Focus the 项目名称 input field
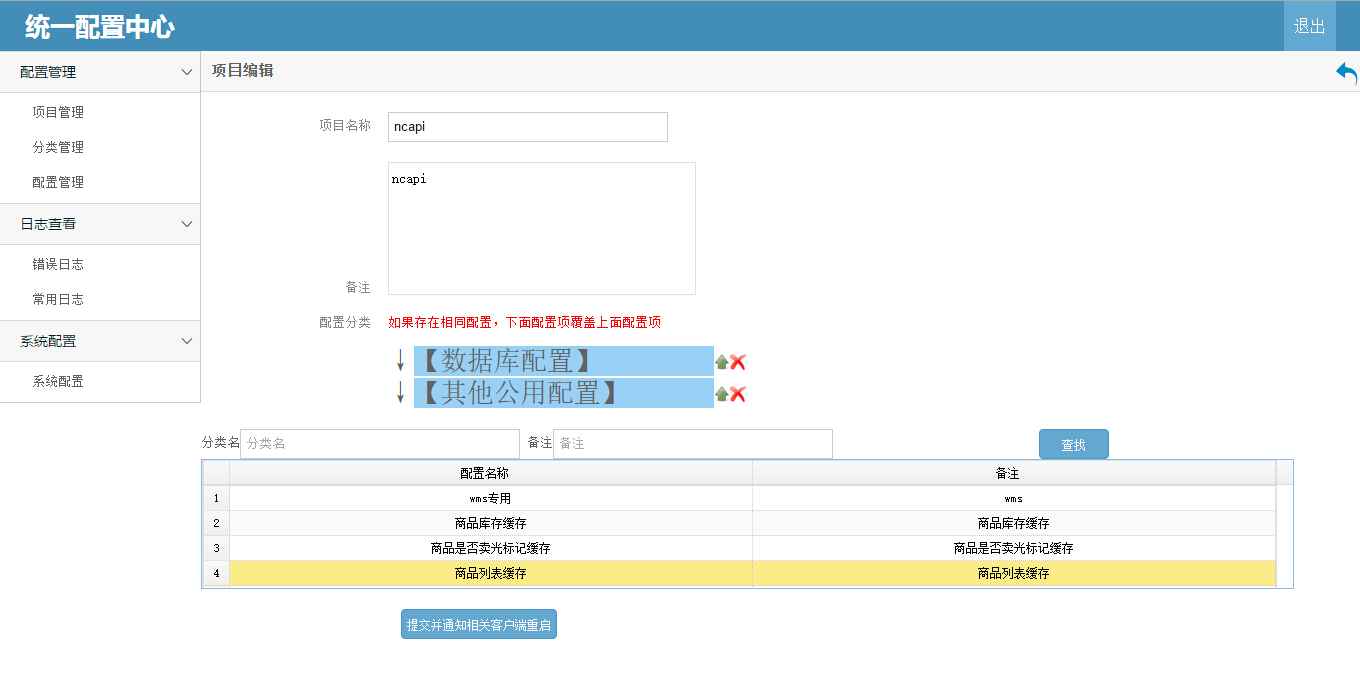 528,127
